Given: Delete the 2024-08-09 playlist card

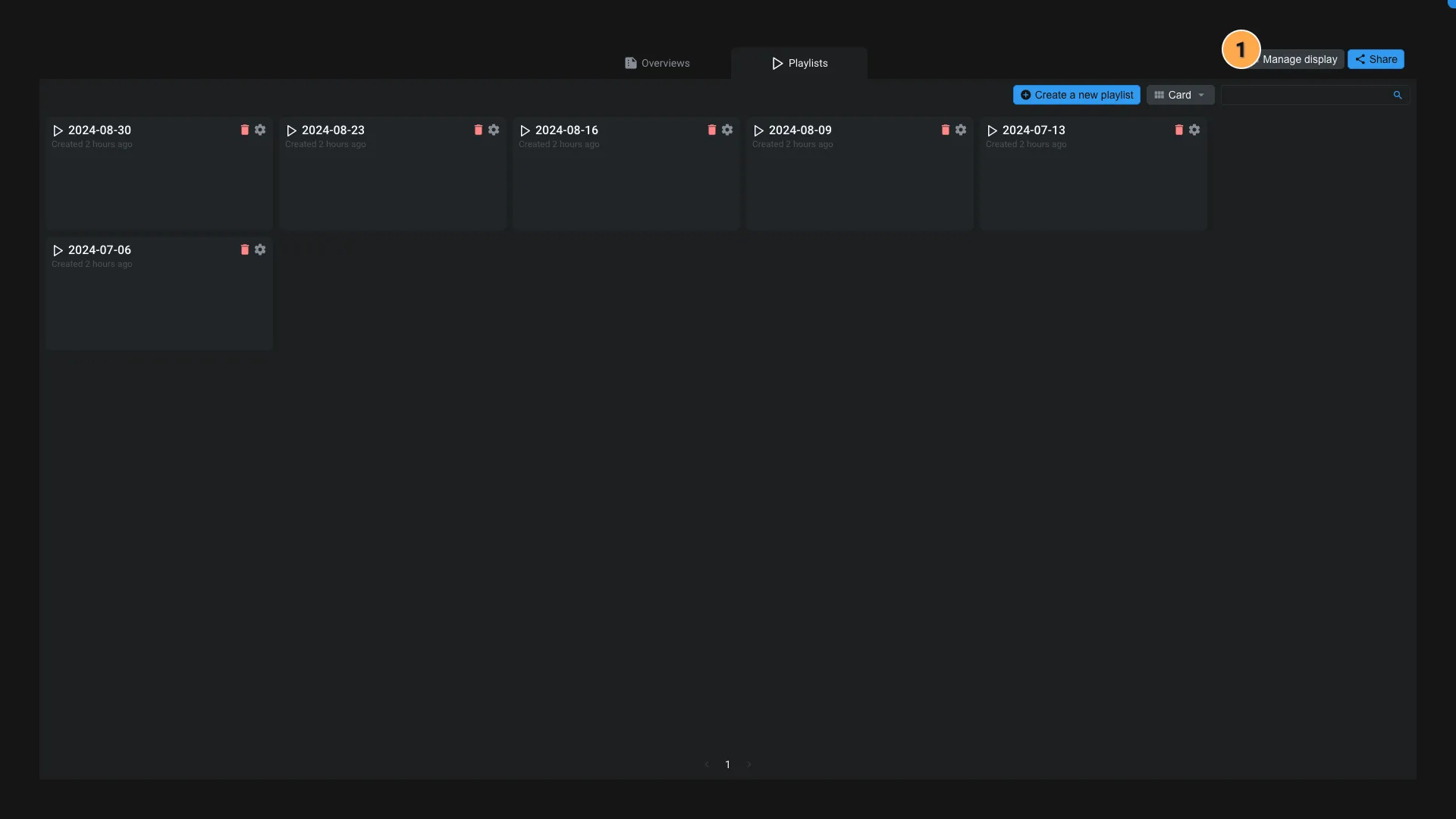Looking at the screenshot, I should (945, 130).
